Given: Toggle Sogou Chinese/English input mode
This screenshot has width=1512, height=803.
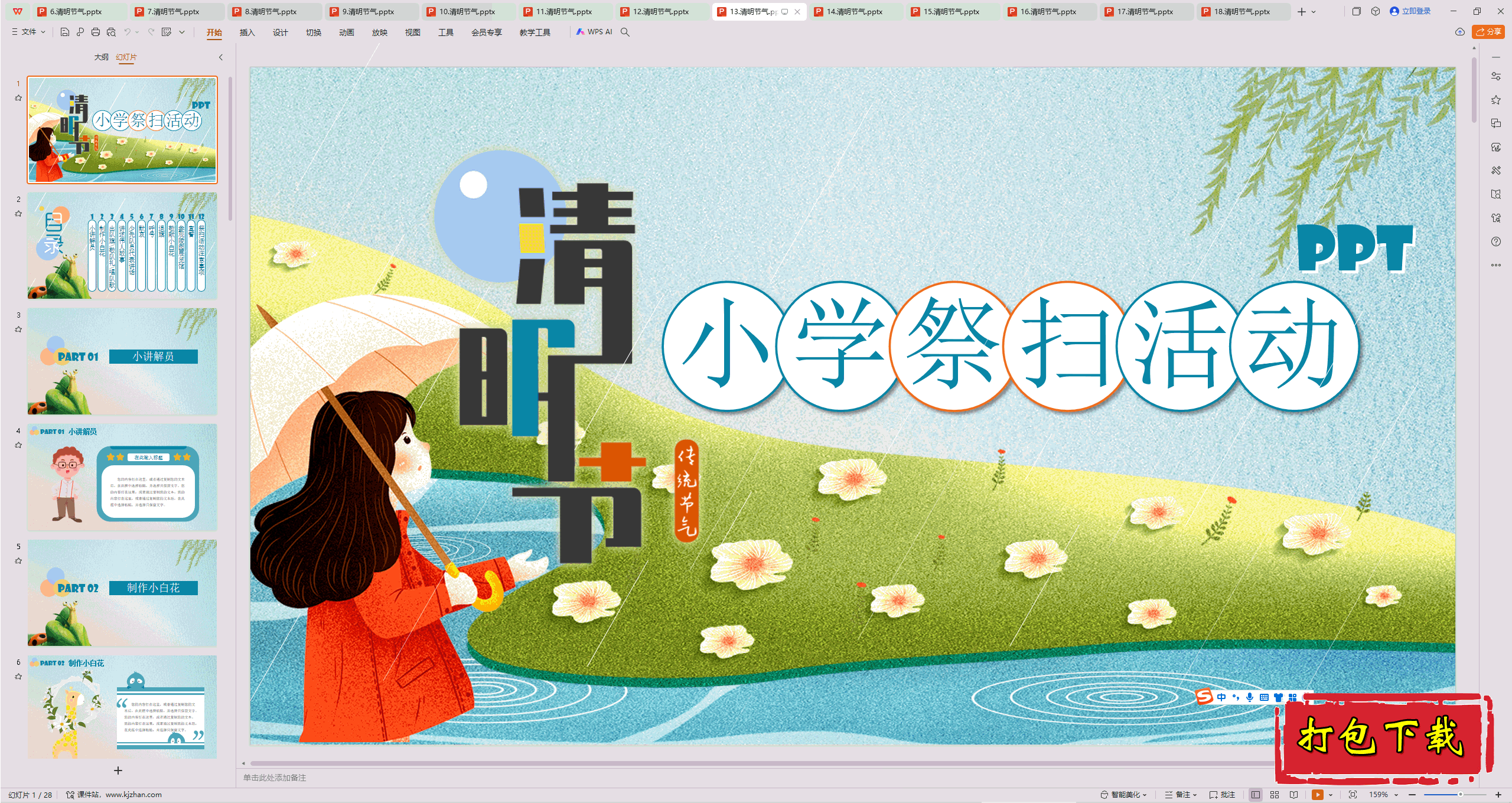Looking at the screenshot, I should tap(1221, 697).
